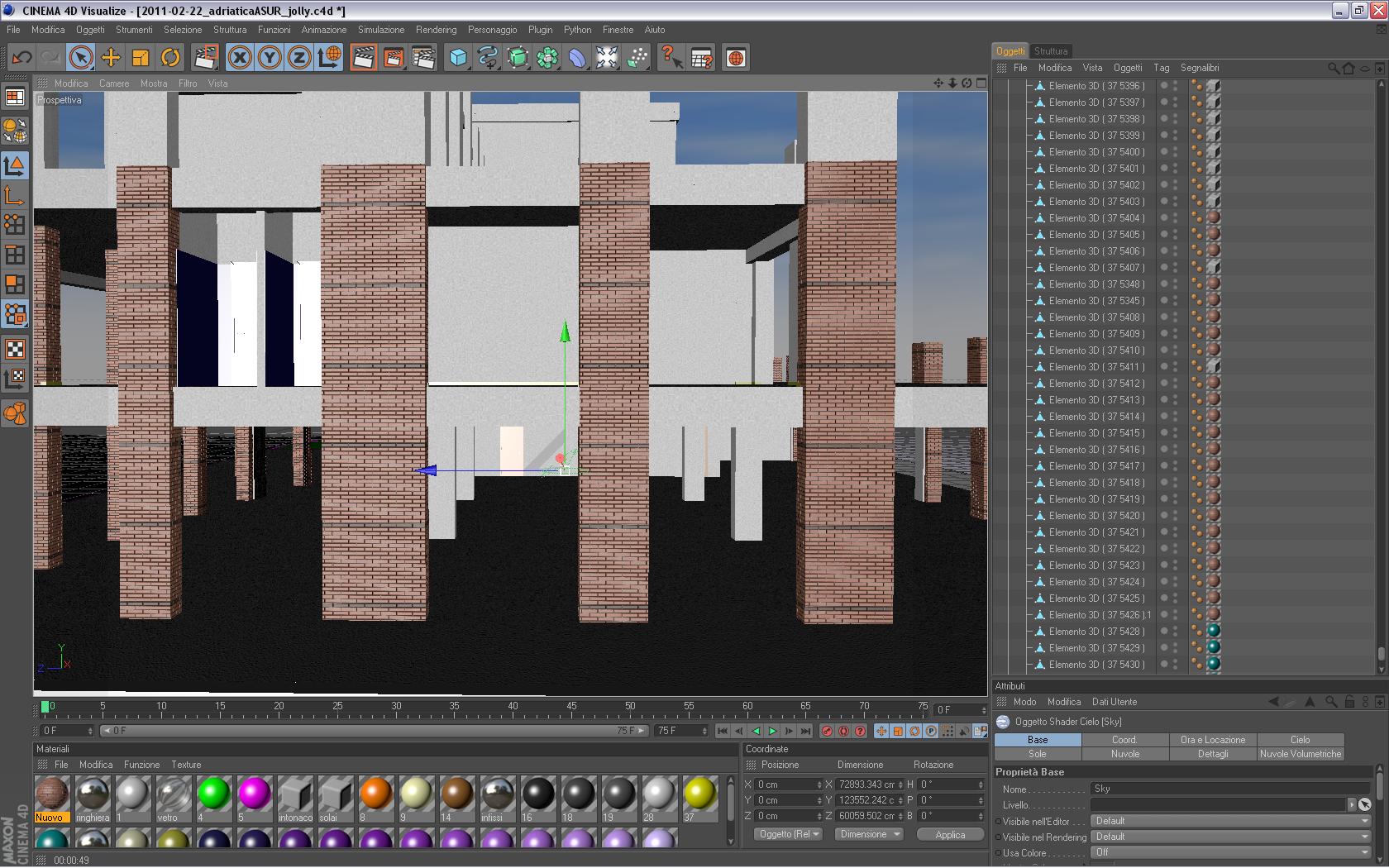Toggle the Z axis lock
The height and width of the screenshot is (868, 1389).
[299, 58]
